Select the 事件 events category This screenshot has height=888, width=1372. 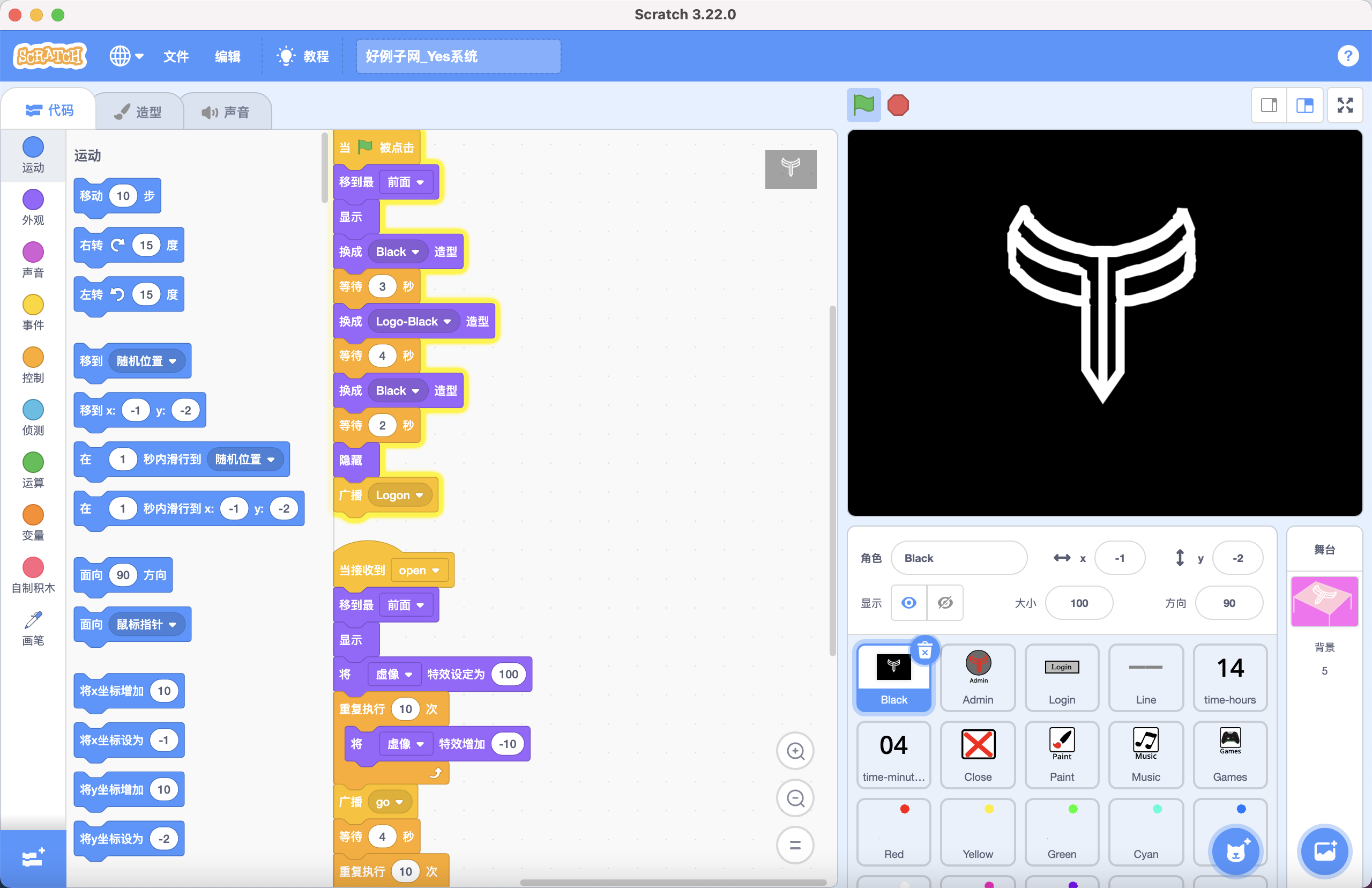[33, 312]
